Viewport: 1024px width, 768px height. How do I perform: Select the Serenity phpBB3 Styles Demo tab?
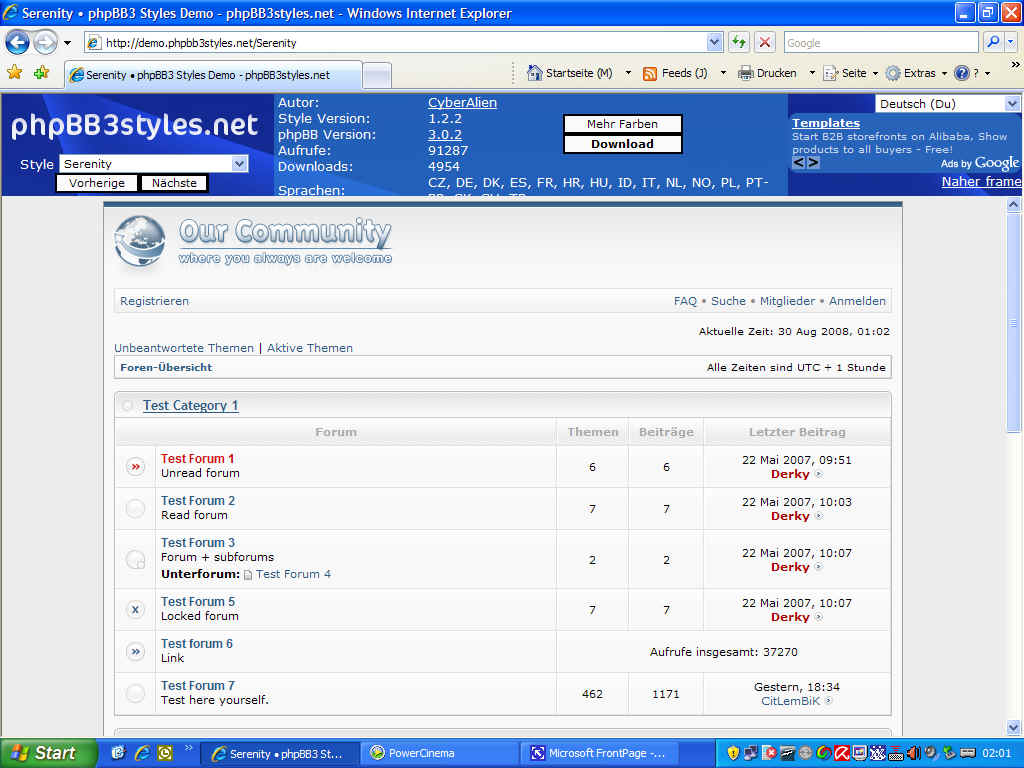pos(213,75)
